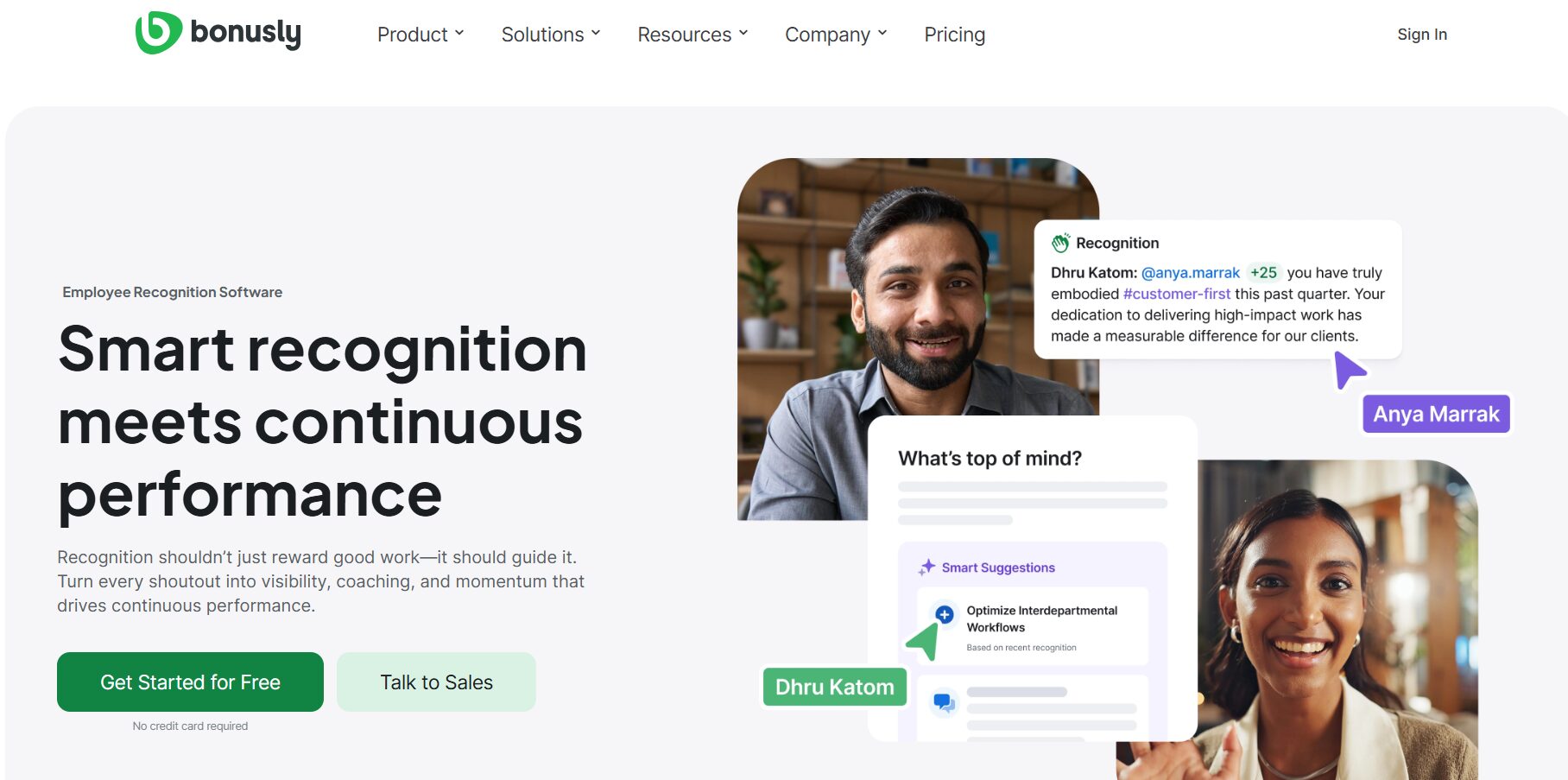This screenshot has height=780, width=1568.
Task: Expand the Solutions dropdown menu
Action: tap(551, 35)
